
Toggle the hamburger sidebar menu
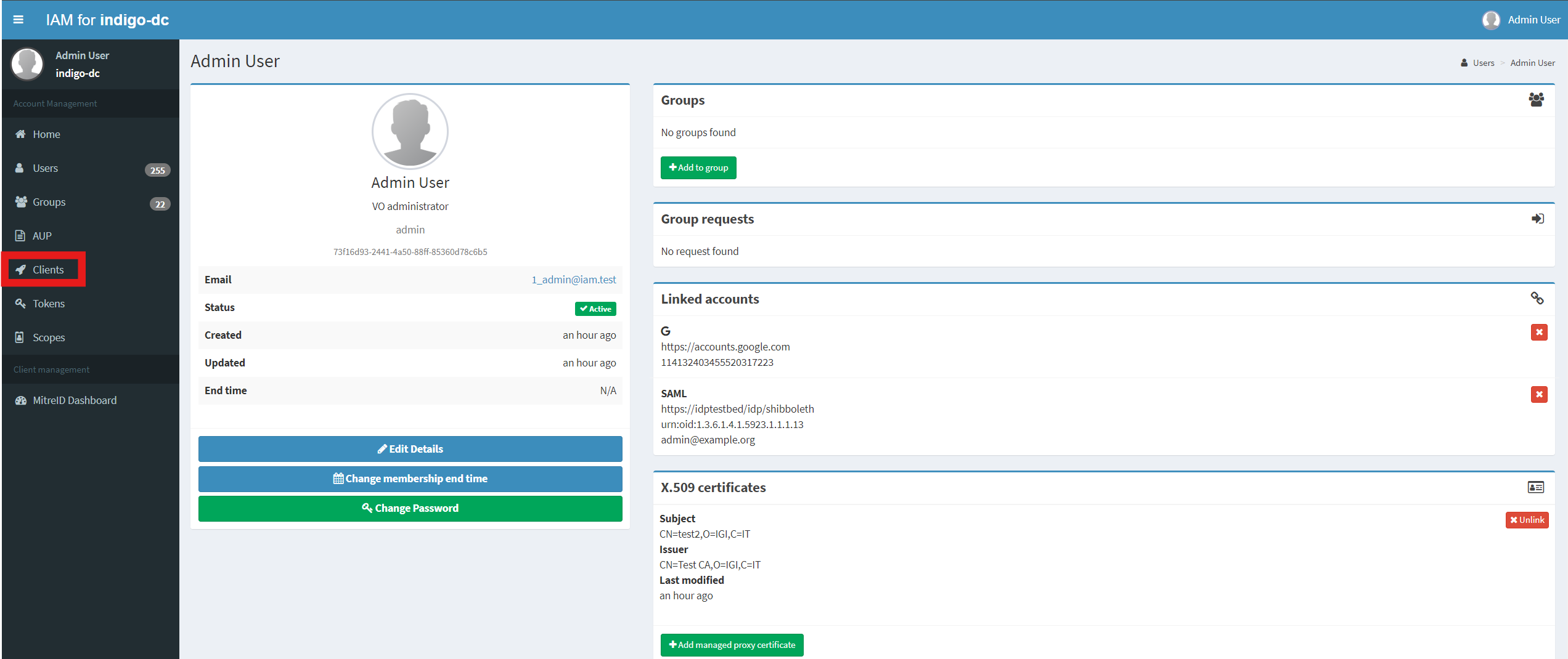[x=18, y=20]
